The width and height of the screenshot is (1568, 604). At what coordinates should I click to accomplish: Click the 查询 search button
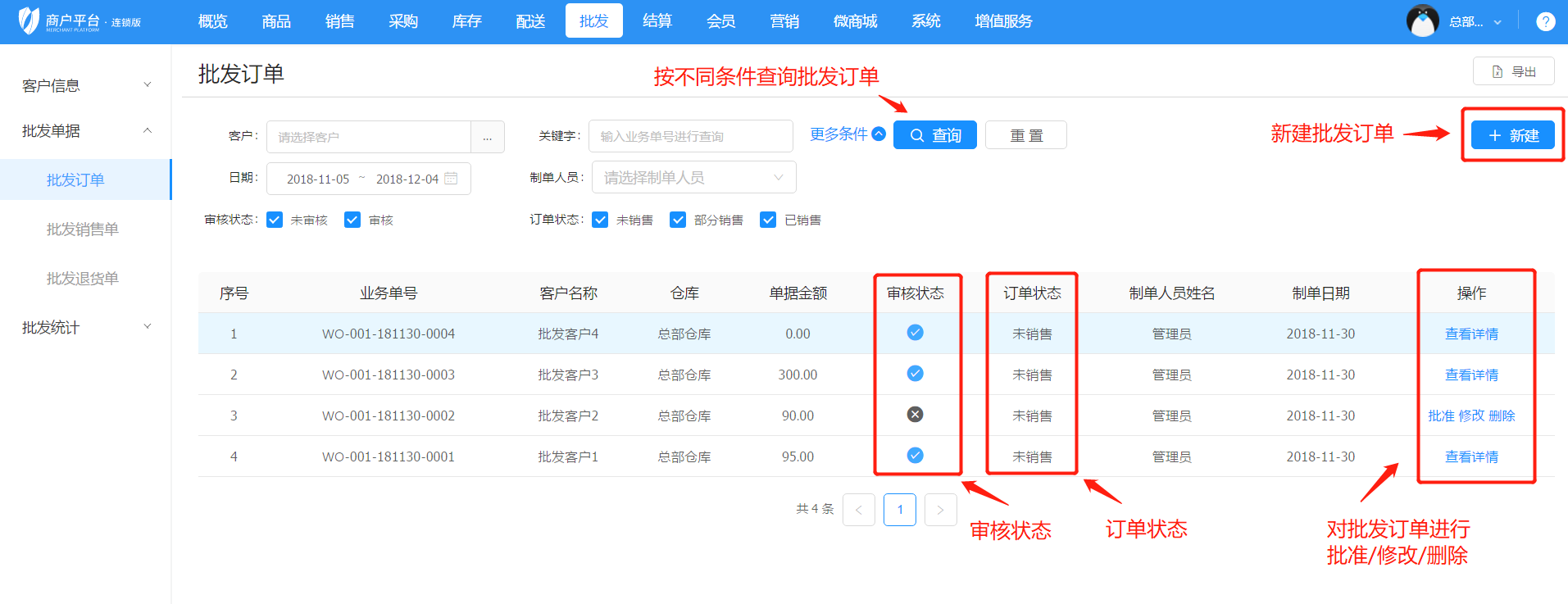tap(934, 135)
